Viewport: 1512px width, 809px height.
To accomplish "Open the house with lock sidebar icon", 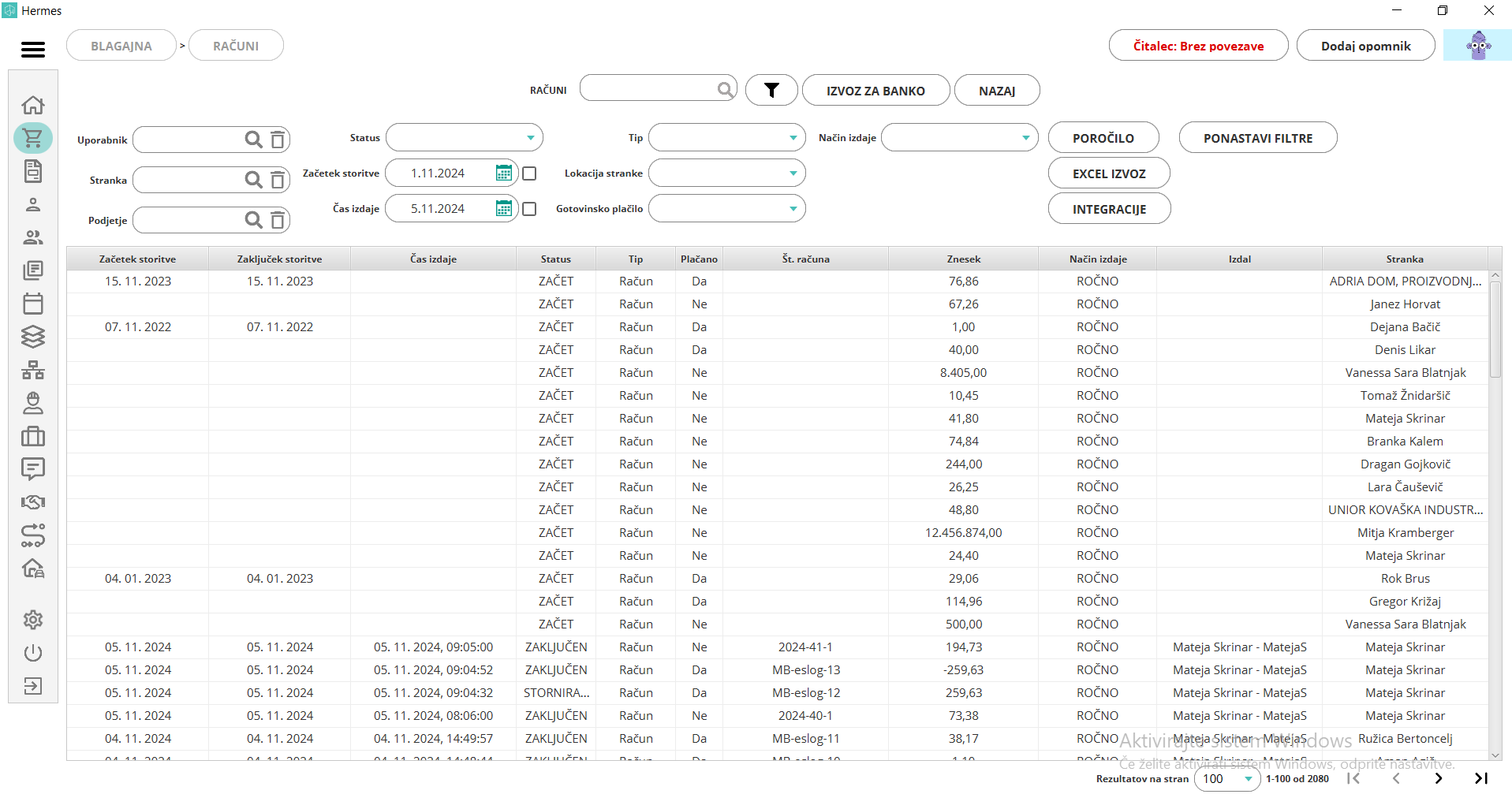I will point(33,569).
